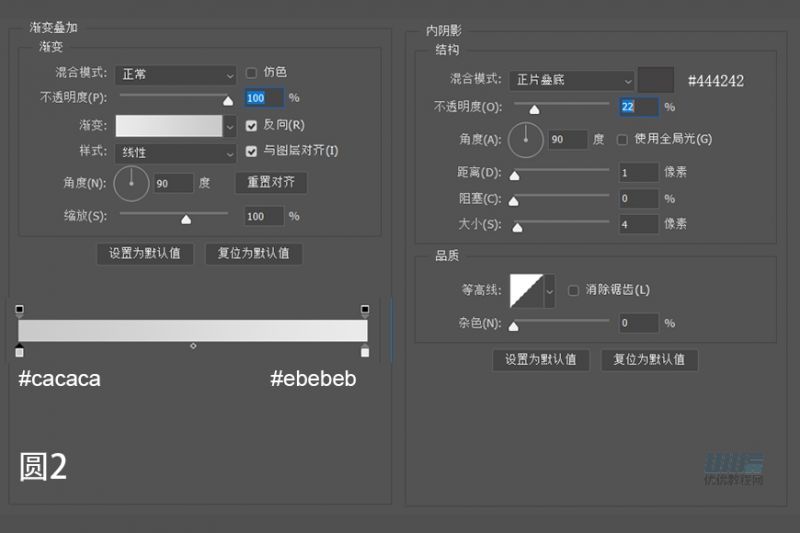Screen dimensions: 800x533
Task: Click the inner shadow angle dial
Action: coord(526,139)
